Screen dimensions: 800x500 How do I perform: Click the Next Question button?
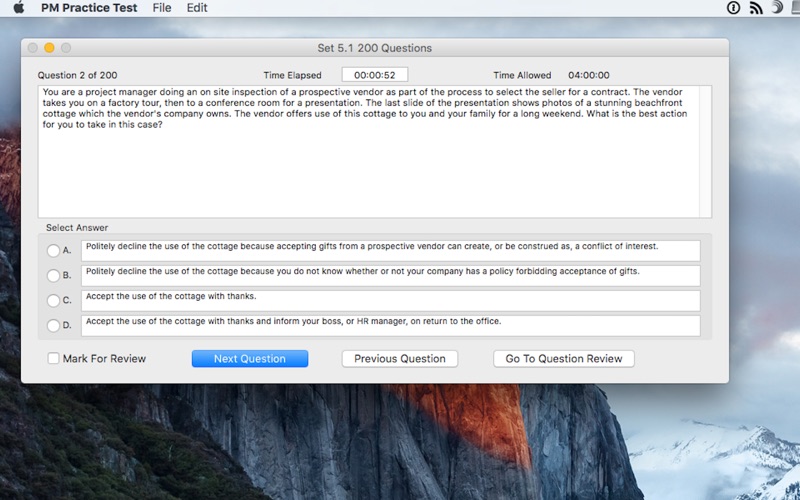(x=249, y=358)
